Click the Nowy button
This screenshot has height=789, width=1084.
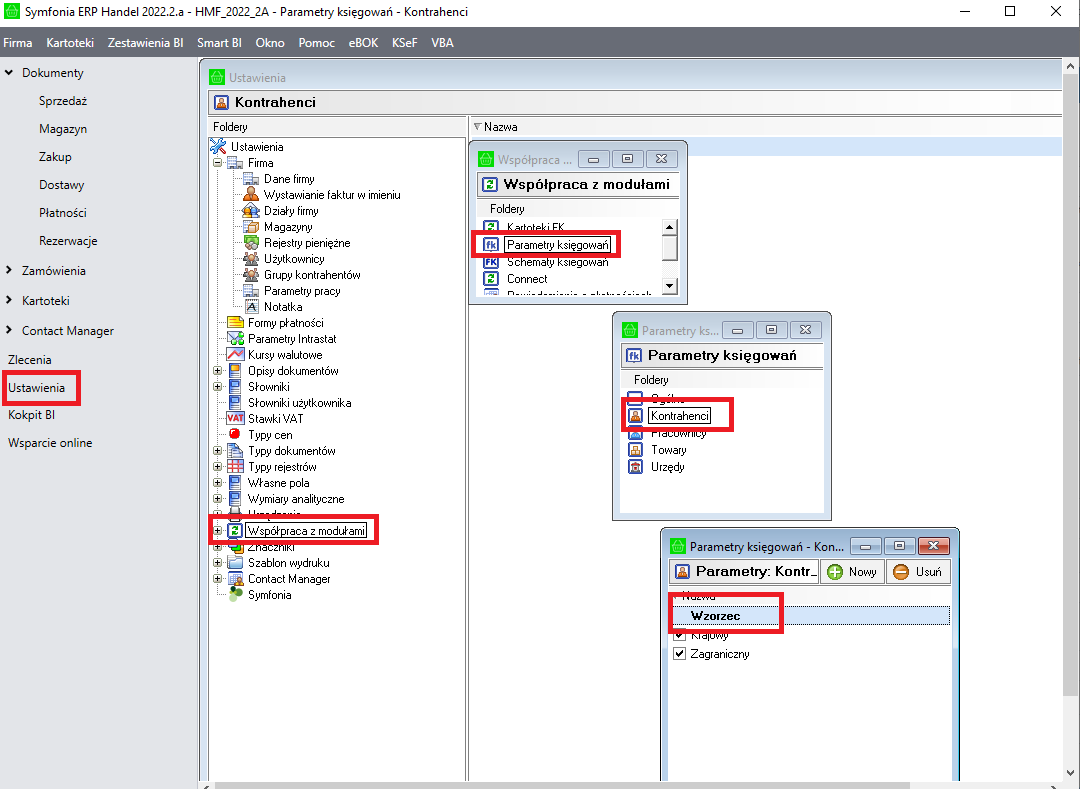point(852,572)
